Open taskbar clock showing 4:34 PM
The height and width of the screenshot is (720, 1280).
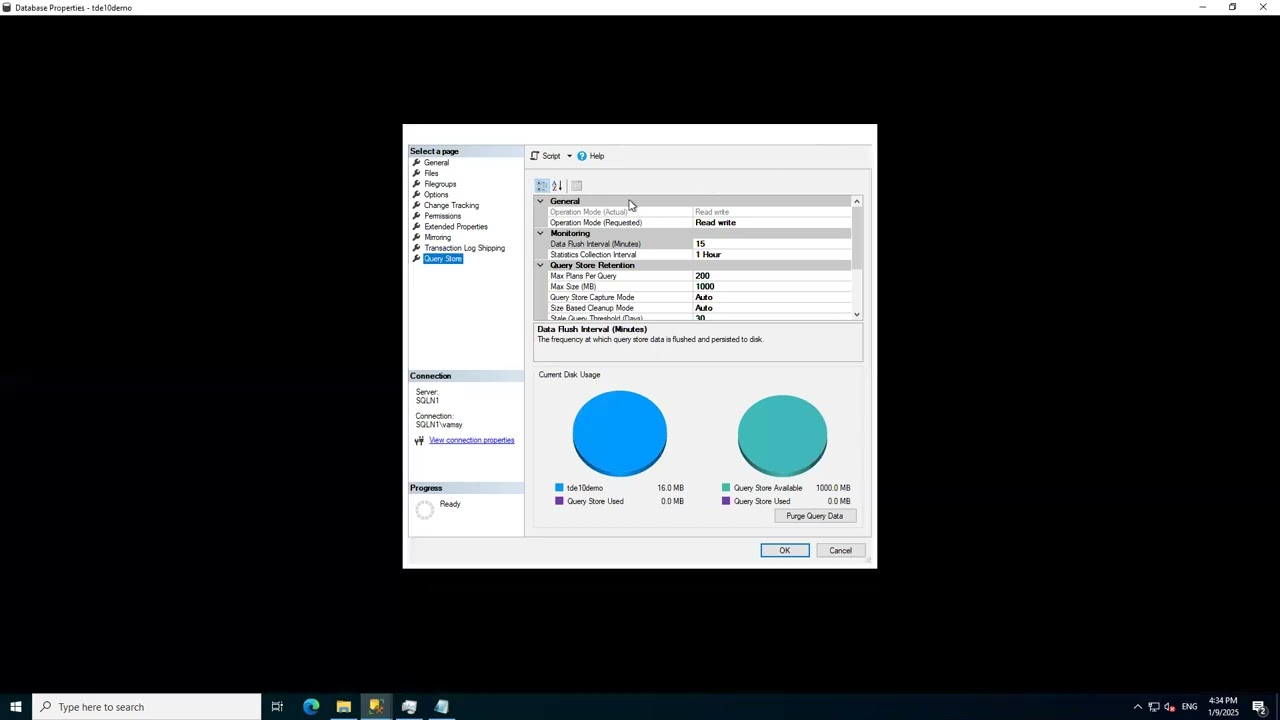pyautogui.click(x=1223, y=707)
